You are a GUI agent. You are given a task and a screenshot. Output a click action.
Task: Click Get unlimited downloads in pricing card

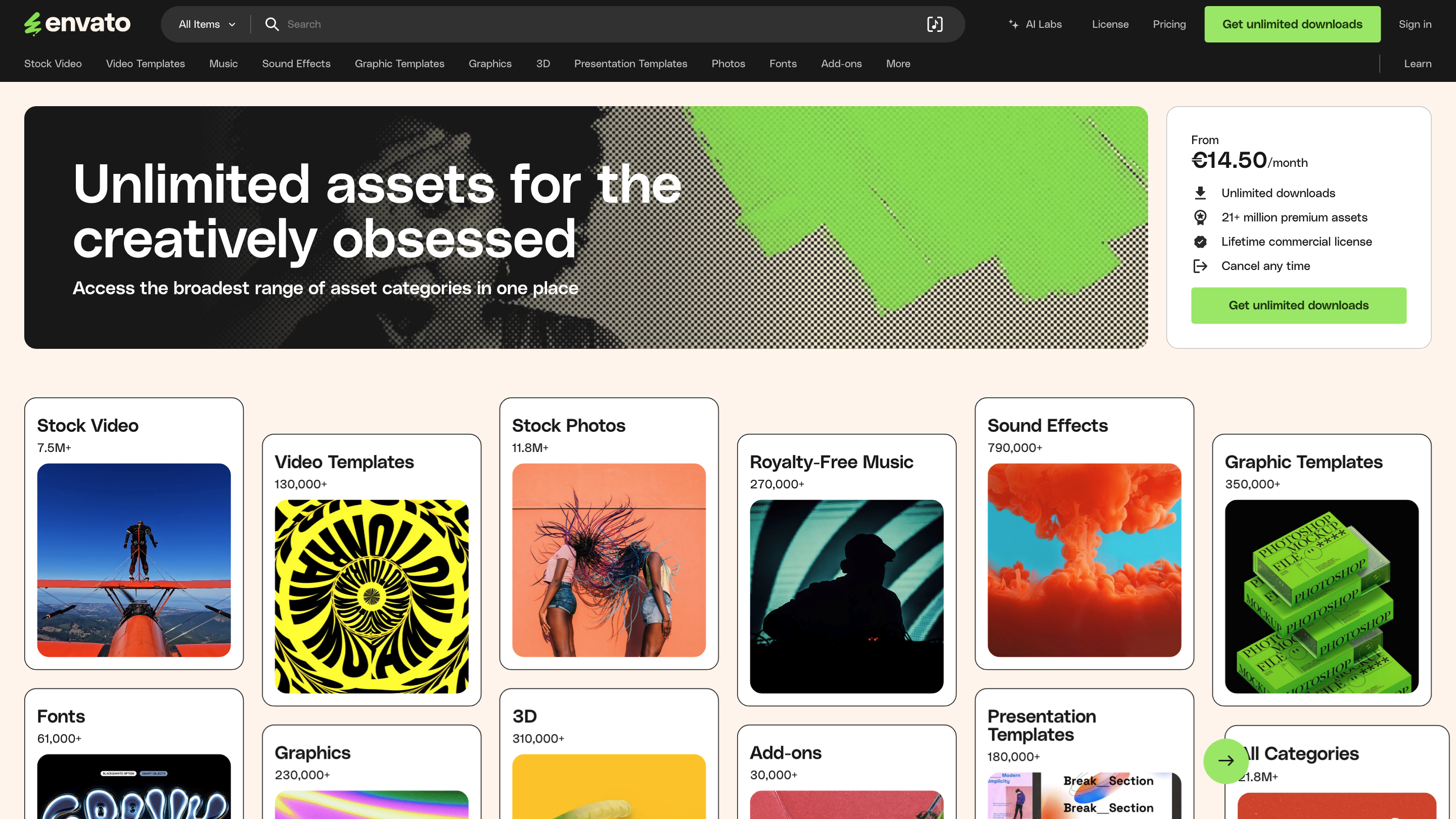click(1298, 305)
